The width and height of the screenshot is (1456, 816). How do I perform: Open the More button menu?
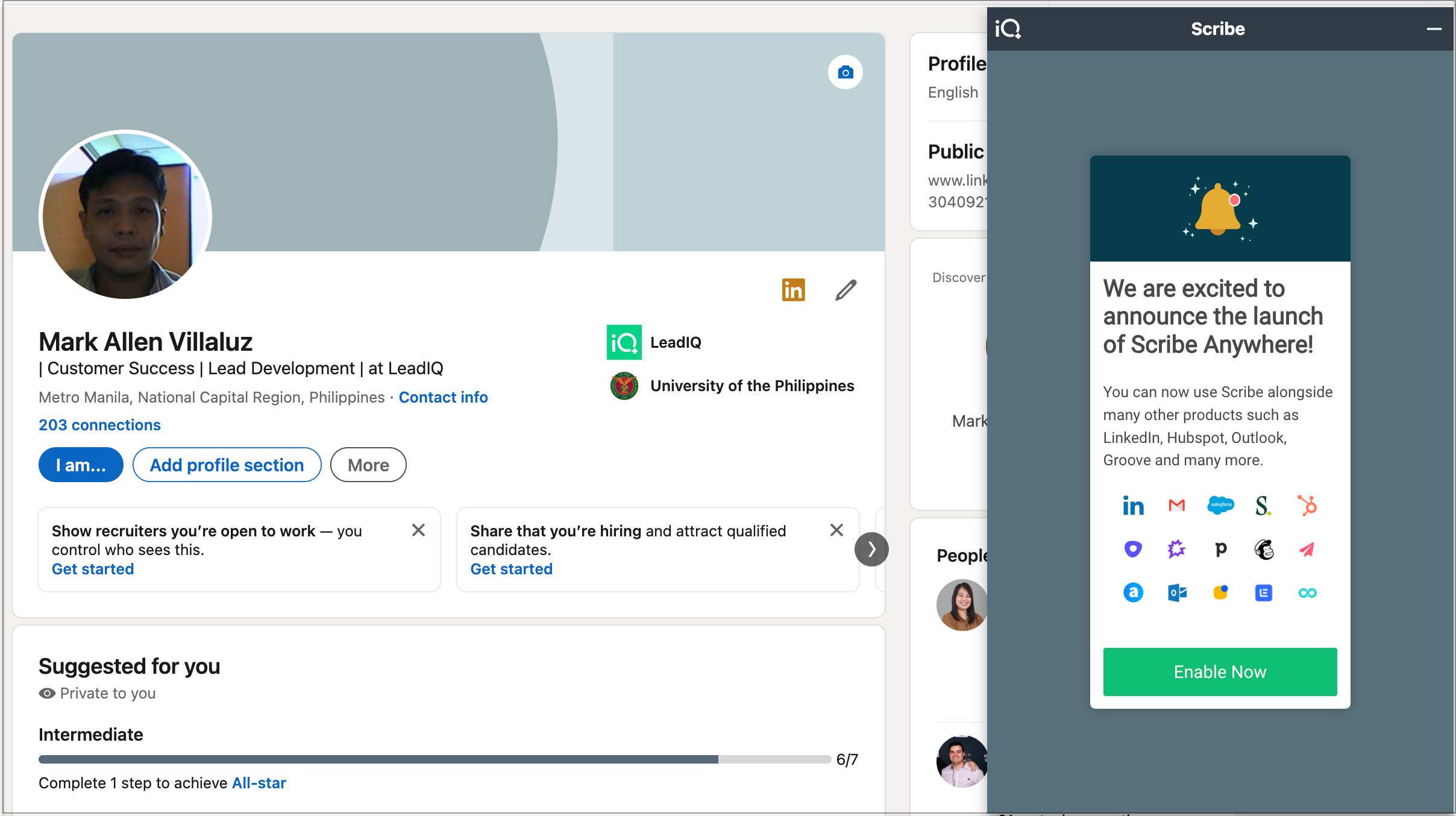tap(368, 465)
